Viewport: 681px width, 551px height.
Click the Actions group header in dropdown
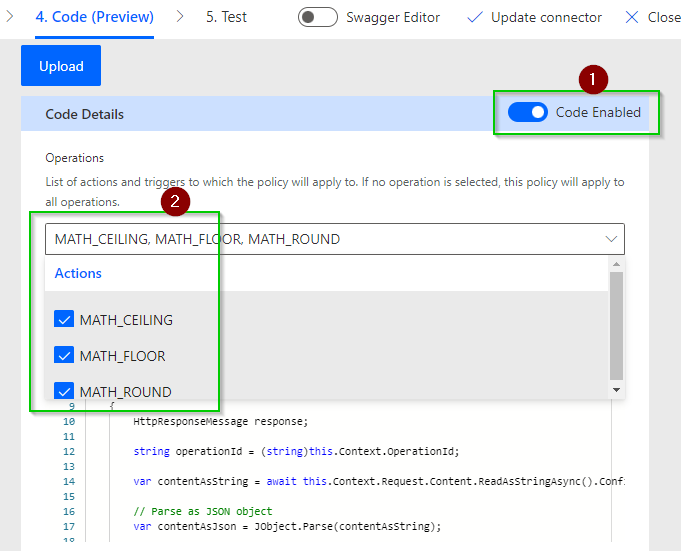pos(78,273)
